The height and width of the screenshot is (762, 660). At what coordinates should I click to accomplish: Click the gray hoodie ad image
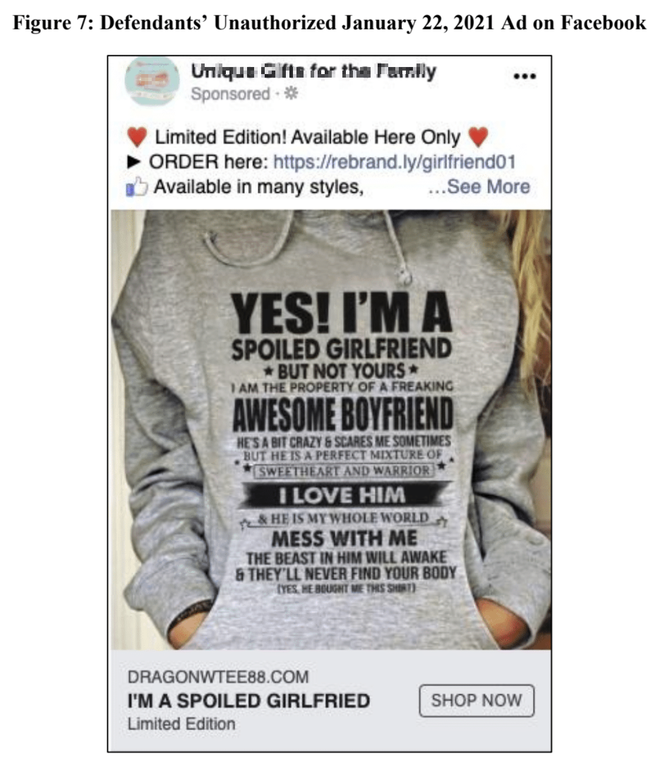[x=330, y=430]
